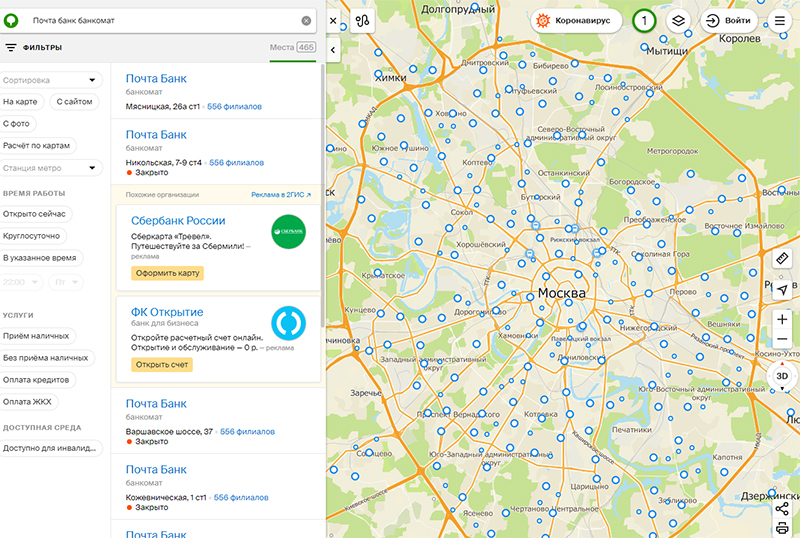This screenshot has width=800, height=538.
Task: Click the Рижский вокзал station icon on map
Action: (x=575, y=229)
